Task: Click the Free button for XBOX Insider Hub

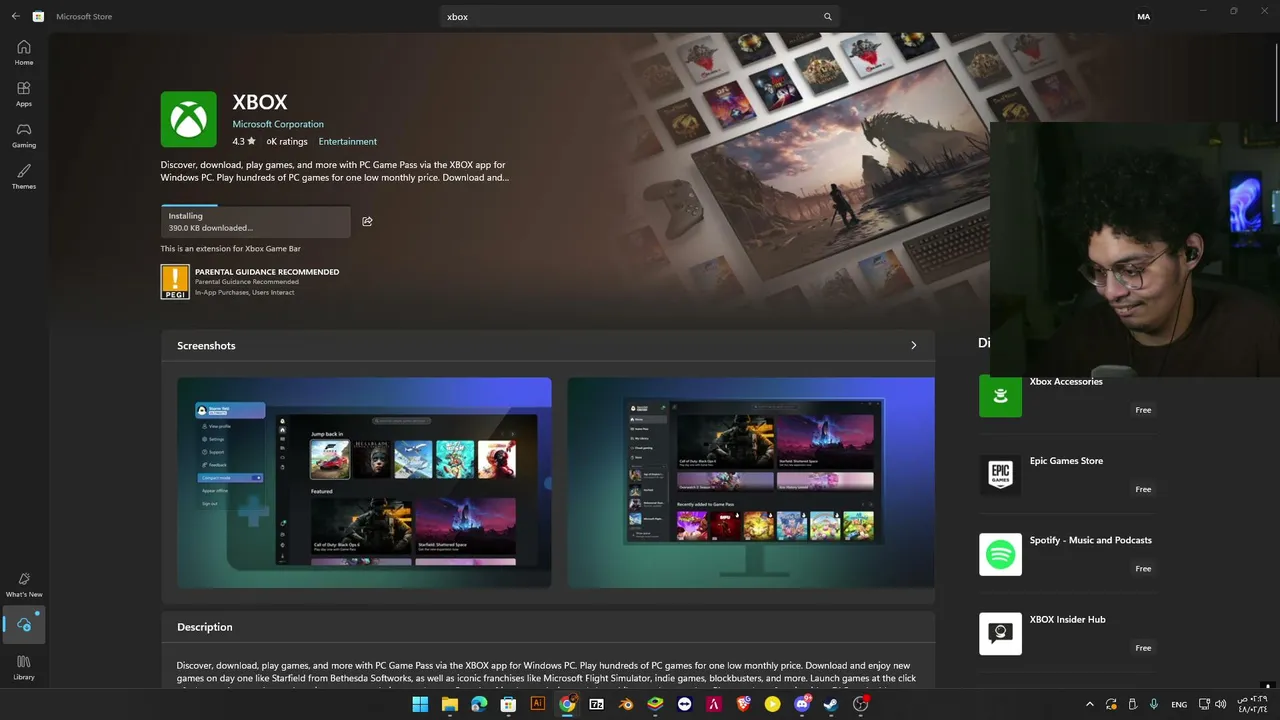Action: click(1143, 648)
